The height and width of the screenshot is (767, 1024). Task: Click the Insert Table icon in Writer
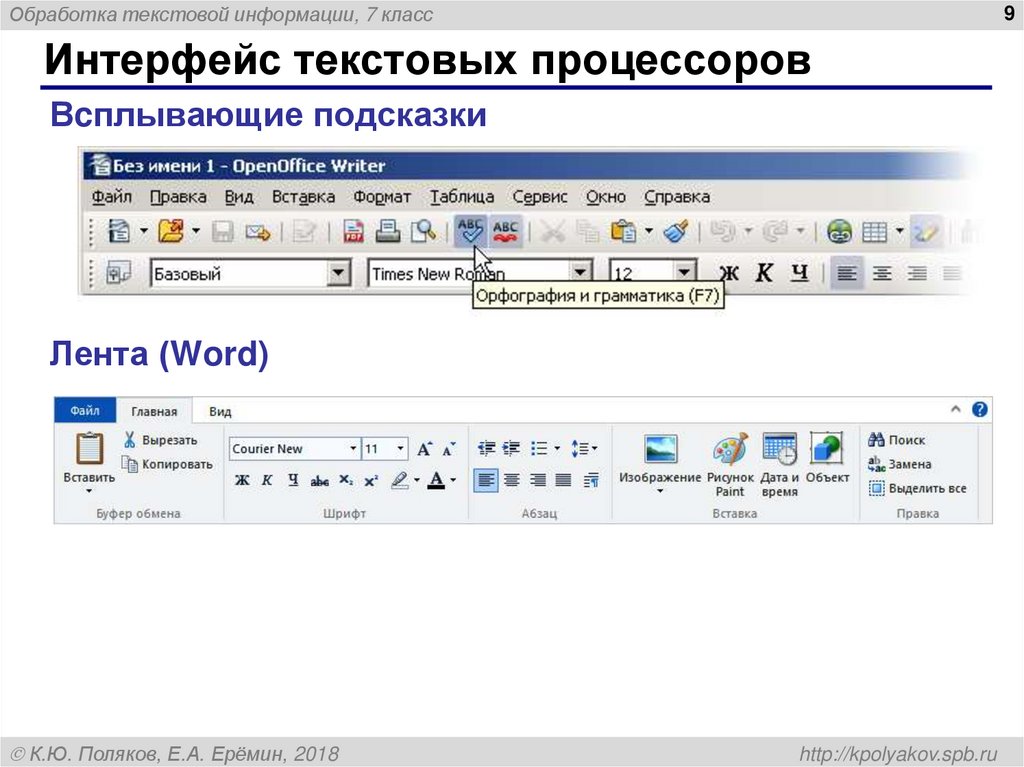pos(874,231)
